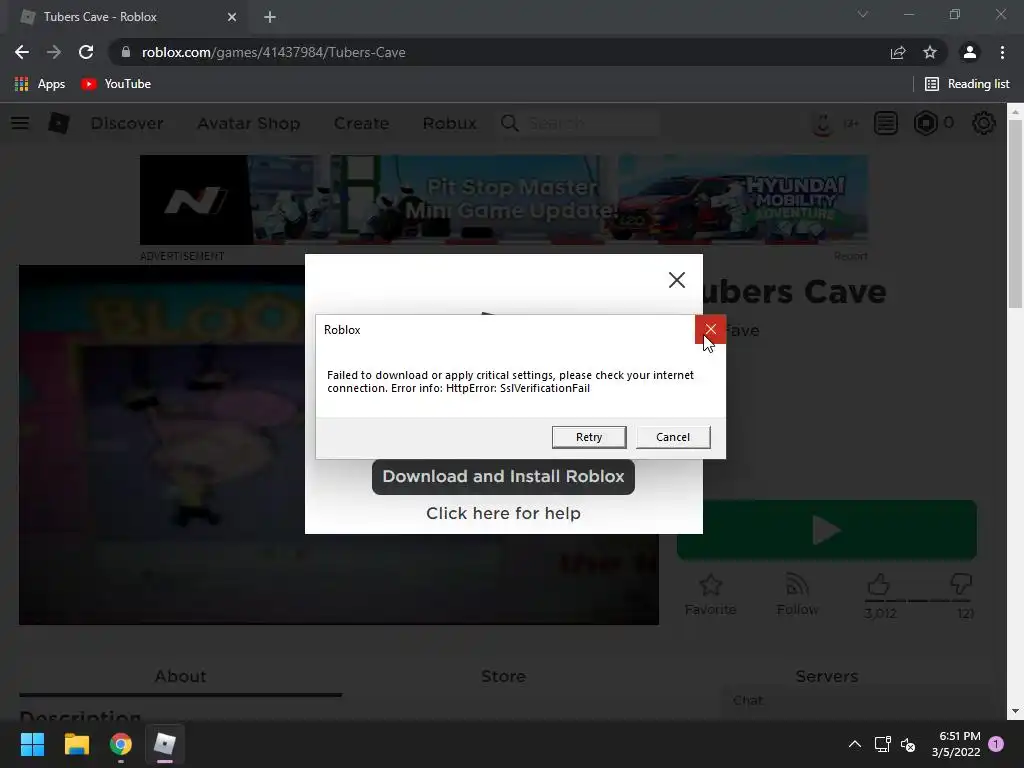Image resolution: width=1024 pixels, height=768 pixels.
Task: Open the Click here for help link
Action: click(503, 513)
